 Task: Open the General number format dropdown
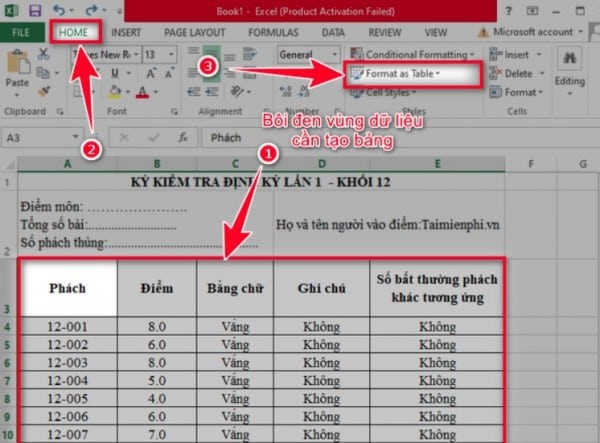pyautogui.click(x=334, y=55)
